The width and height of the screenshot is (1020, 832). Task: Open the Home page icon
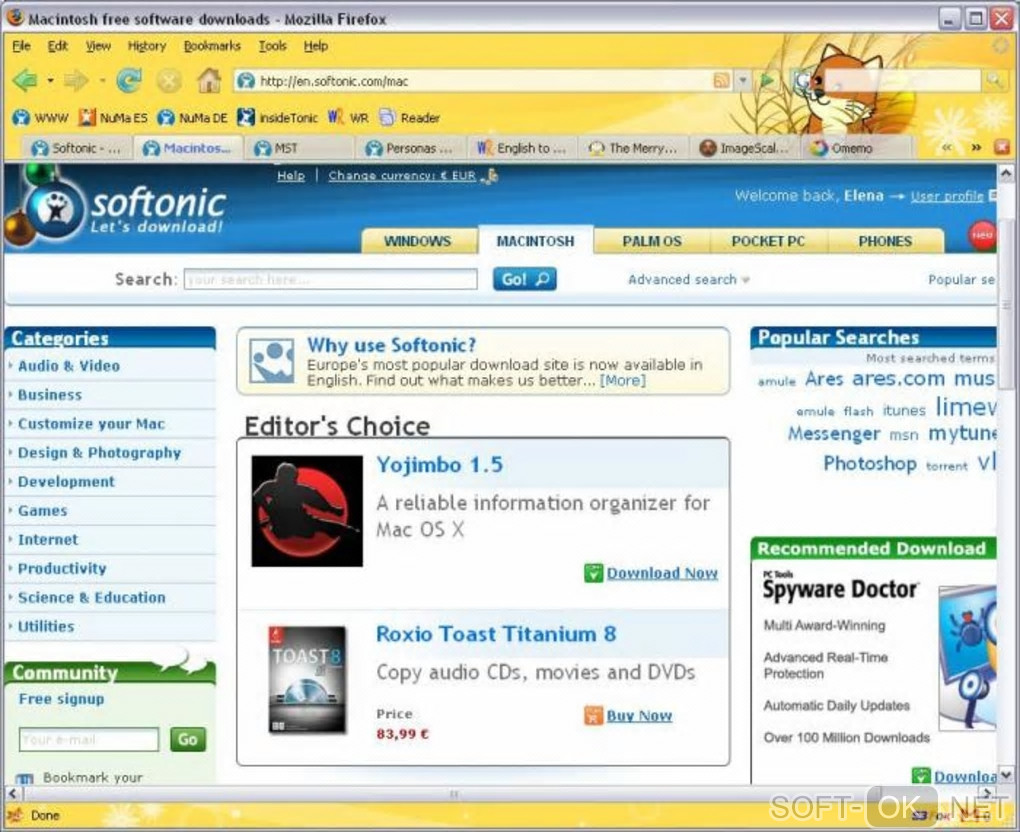[209, 81]
